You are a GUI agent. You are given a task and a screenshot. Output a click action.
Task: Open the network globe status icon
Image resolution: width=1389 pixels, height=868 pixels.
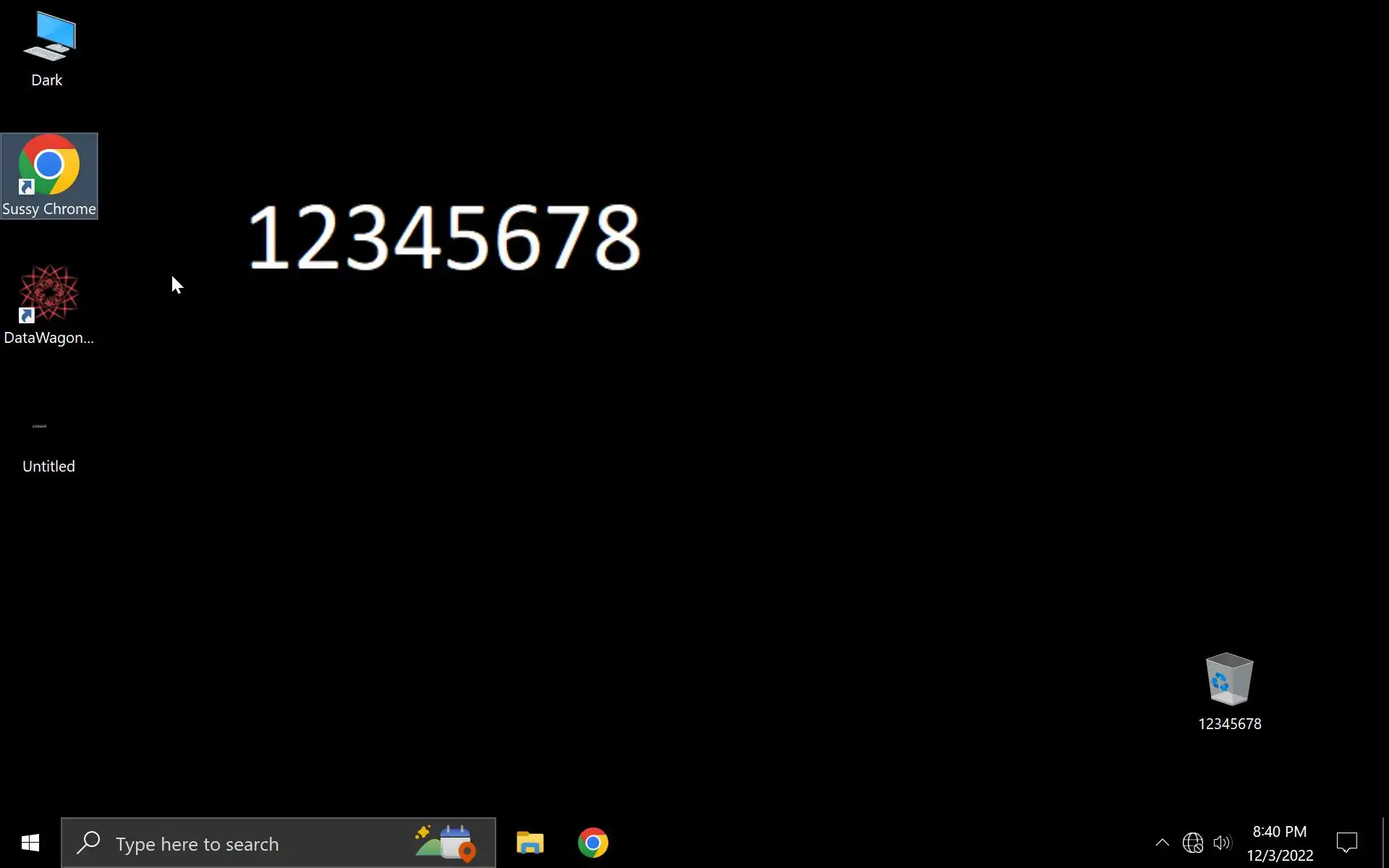1192,843
